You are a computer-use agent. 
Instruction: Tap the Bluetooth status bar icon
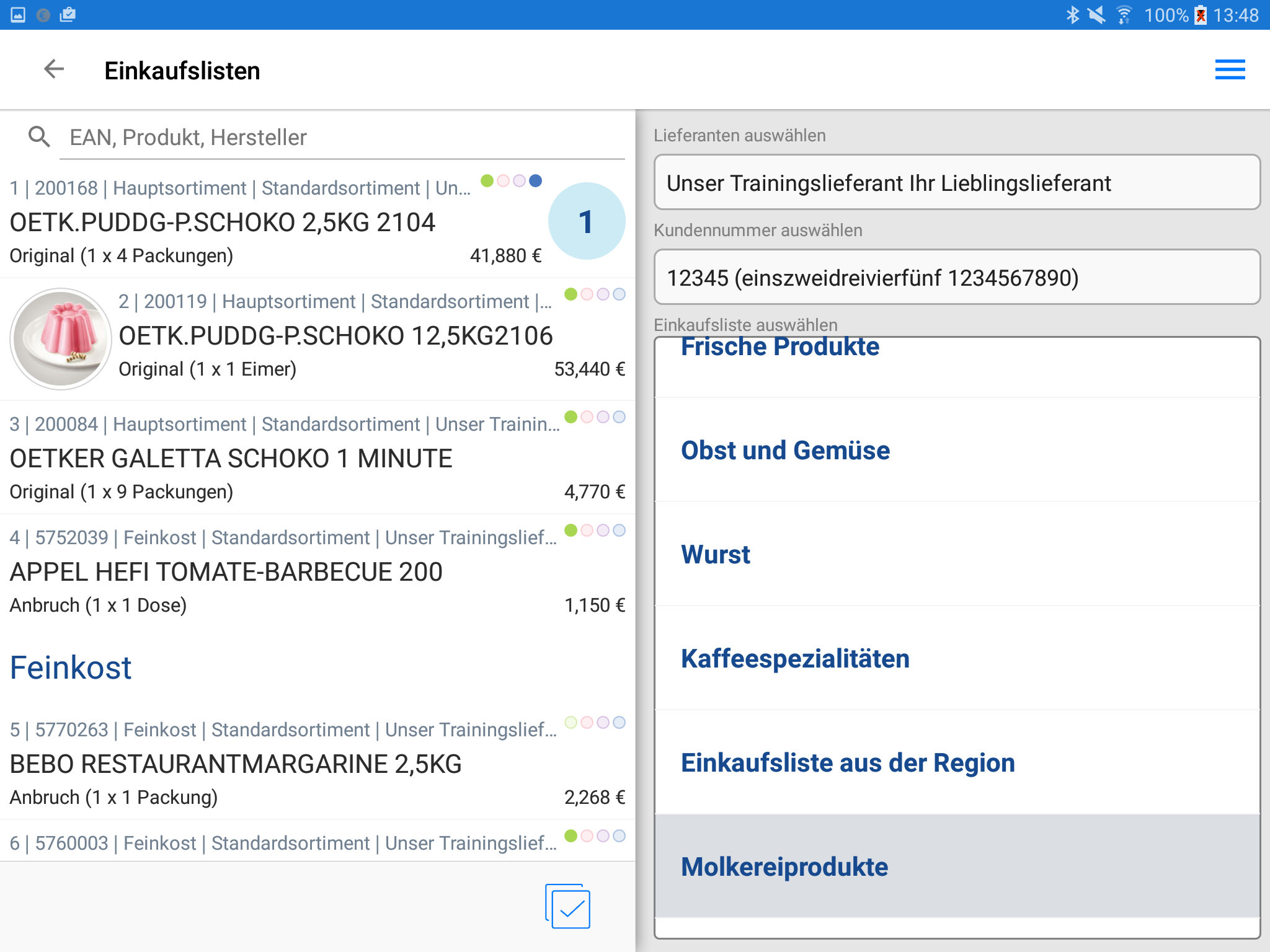(x=1072, y=15)
